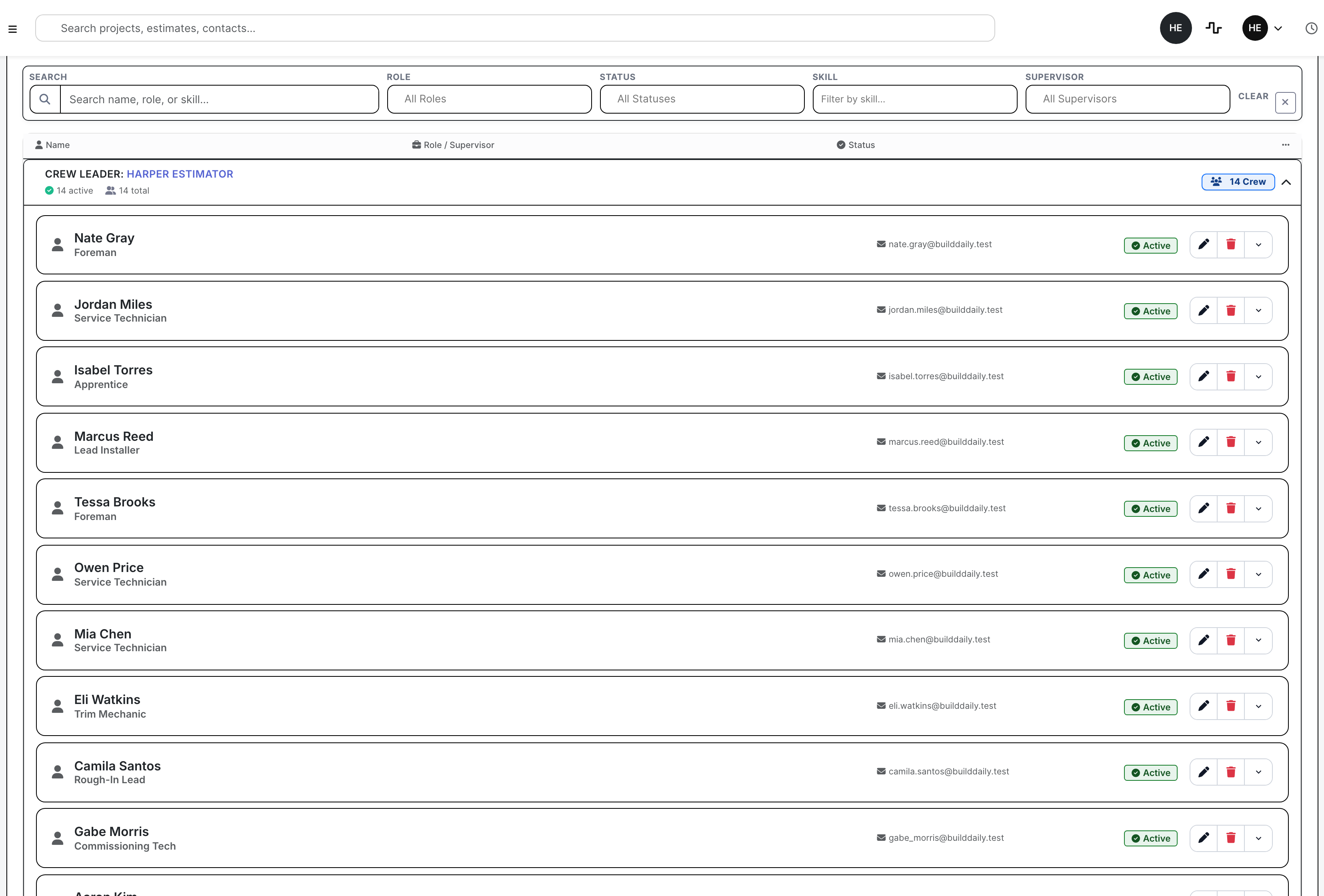The width and height of the screenshot is (1324, 896).
Task: Click the Role / Supervisor column header
Action: (x=453, y=145)
